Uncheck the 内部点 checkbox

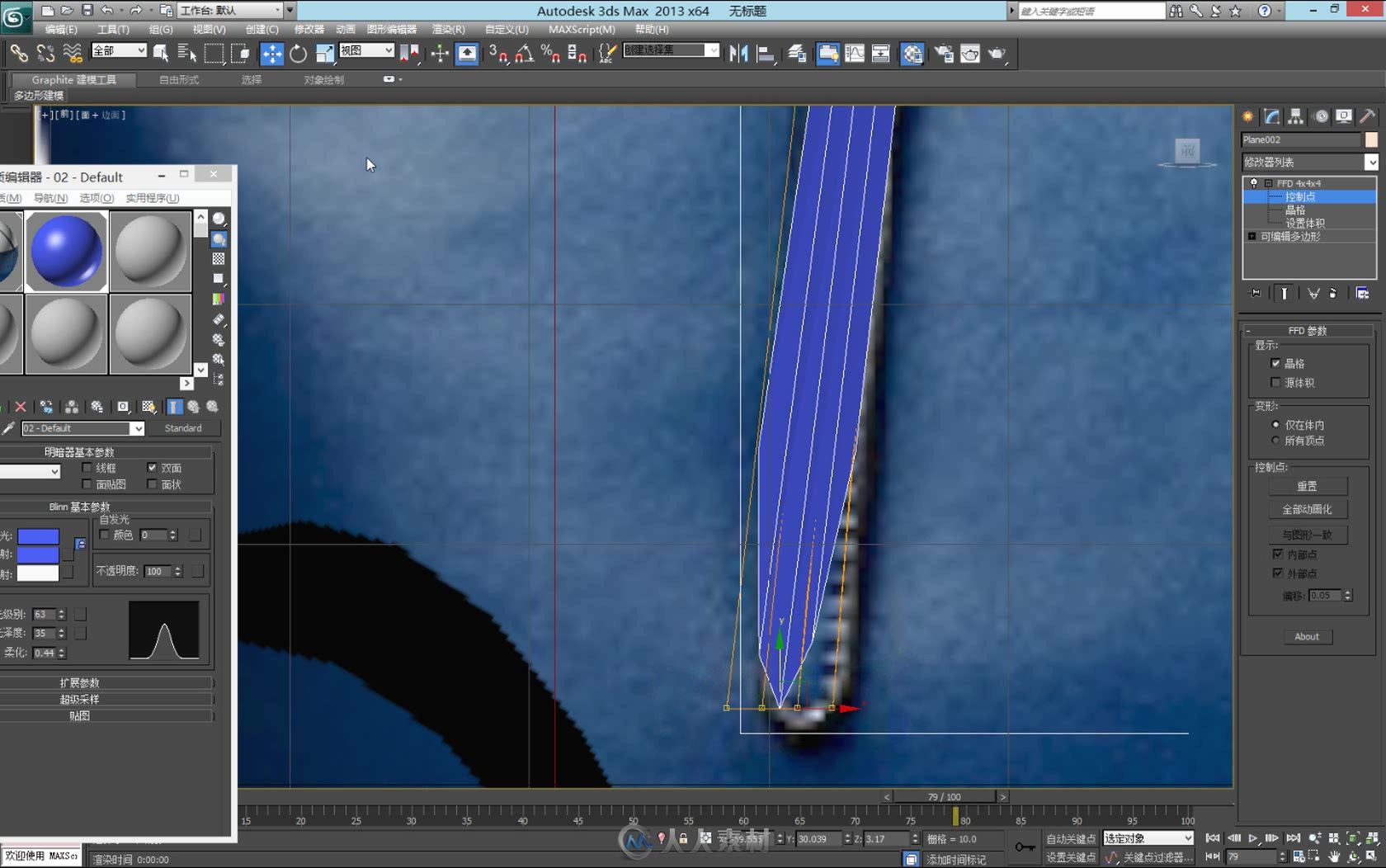click(x=1278, y=554)
